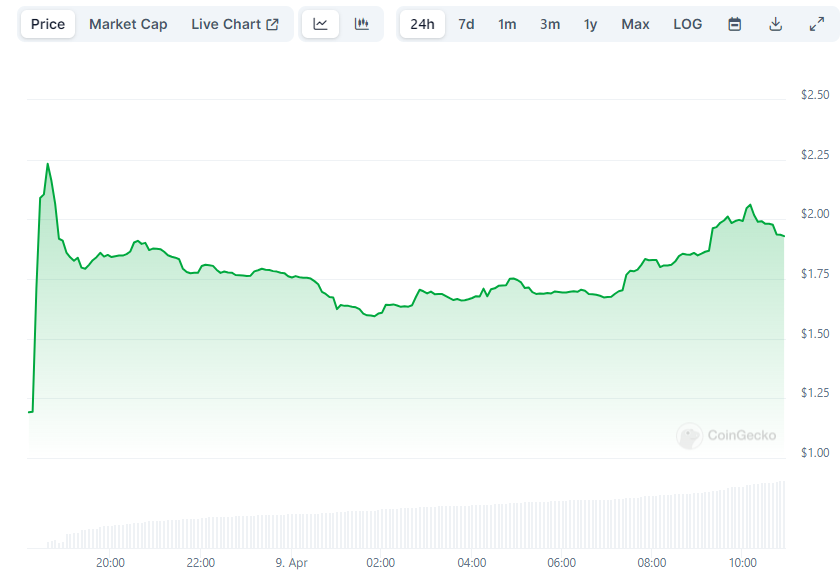Switch to the Price tab
Screen dimensions: 840x582
coord(48,24)
